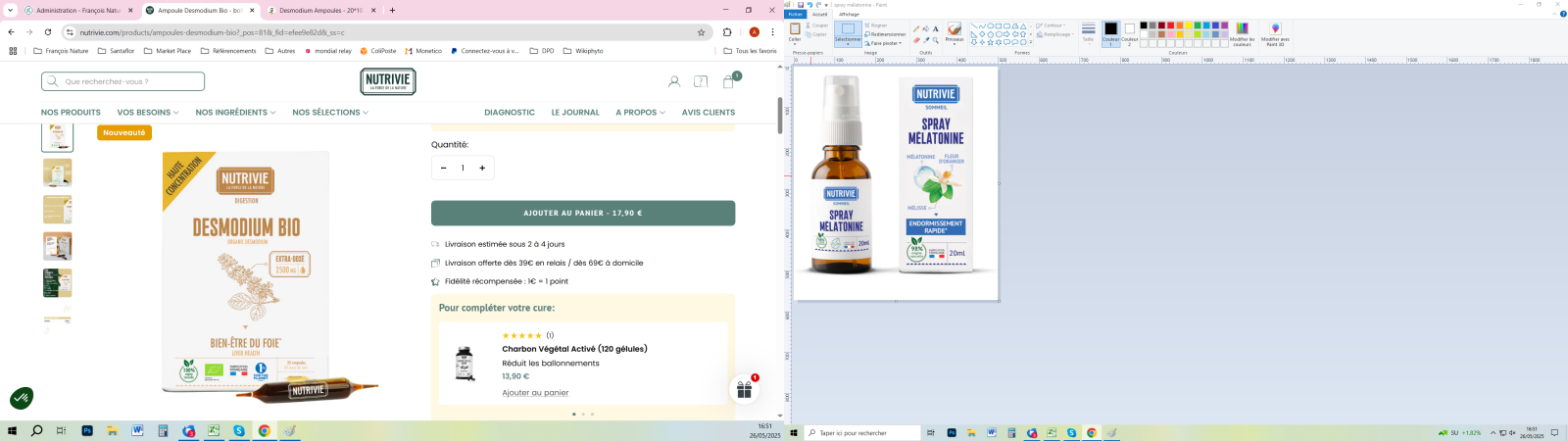Switch to Accueil tab in Paint

819,14
